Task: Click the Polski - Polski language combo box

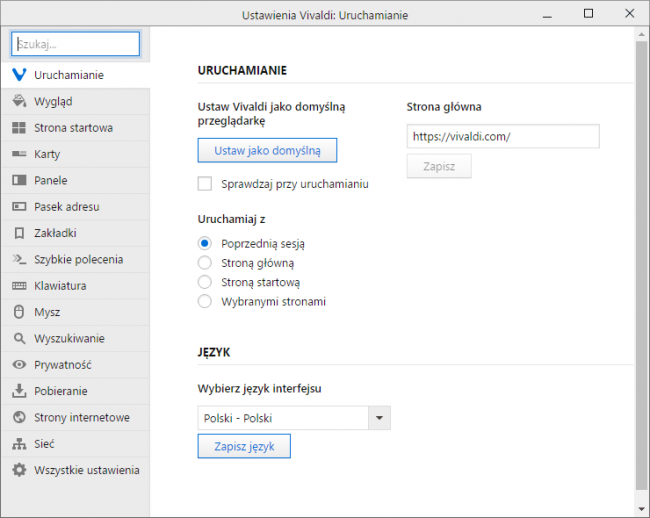Action: pyautogui.click(x=294, y=418)
